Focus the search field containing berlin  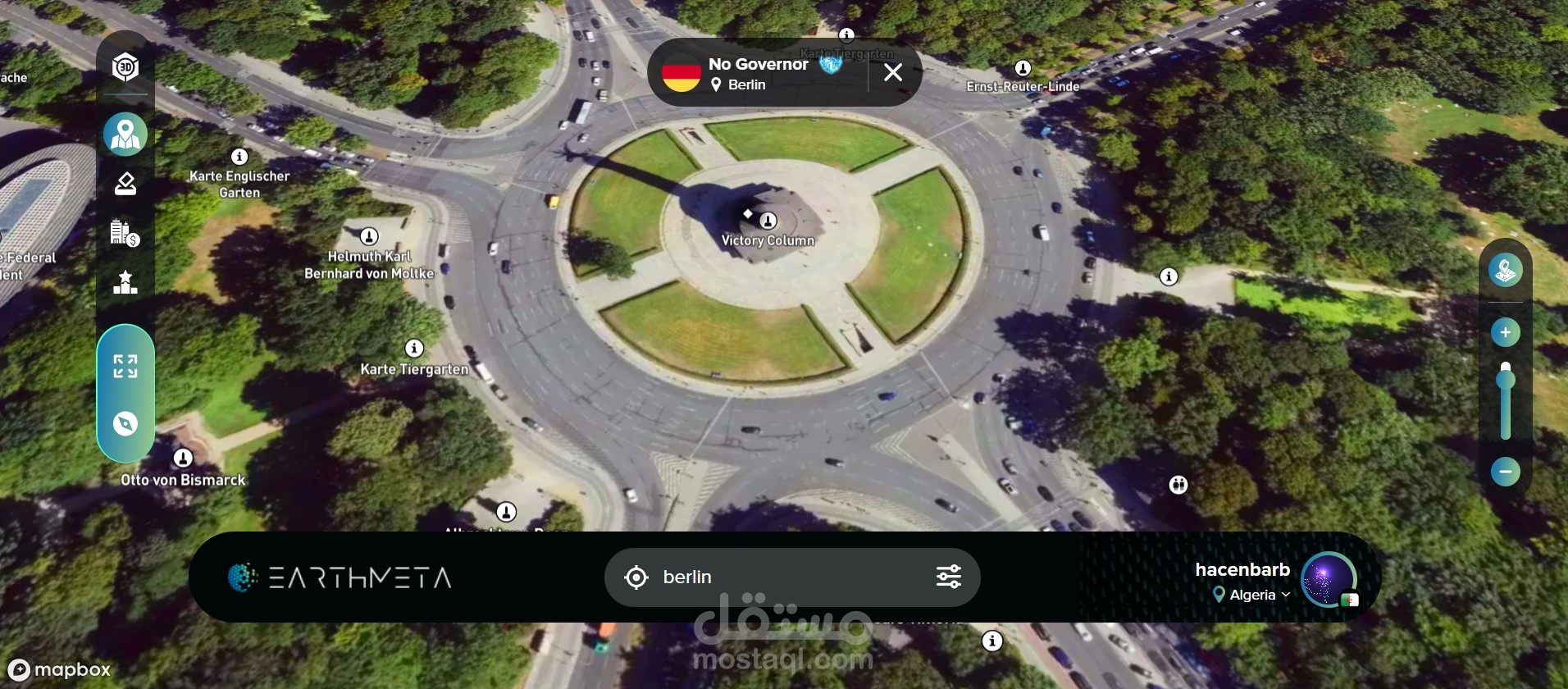click(792, 577)
